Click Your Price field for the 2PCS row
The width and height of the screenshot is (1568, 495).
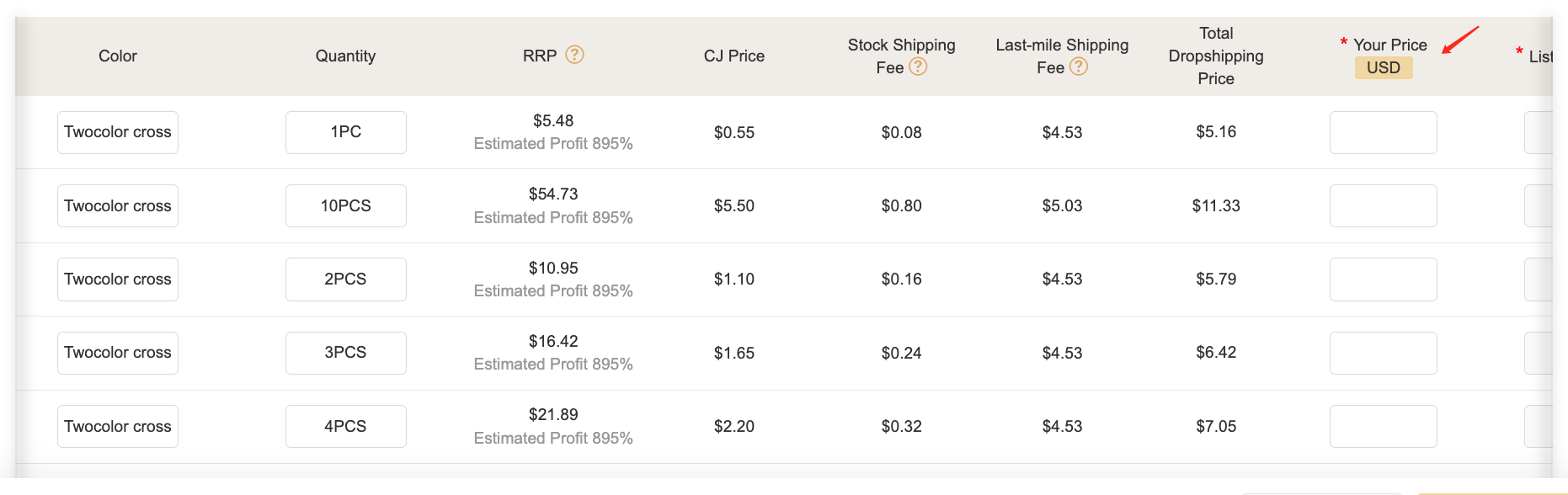[x=1383, y=279]
